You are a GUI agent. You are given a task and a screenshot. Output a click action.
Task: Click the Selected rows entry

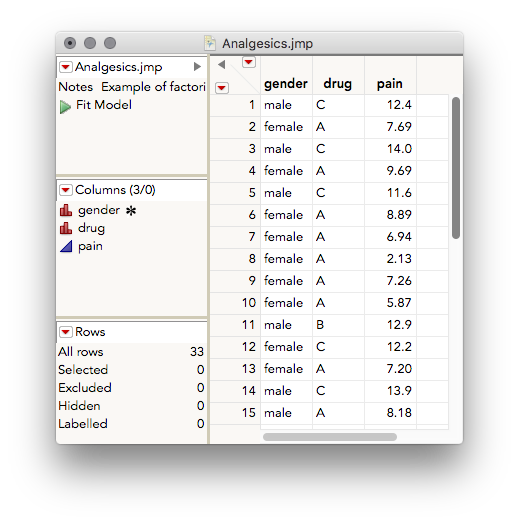[131, 370]
